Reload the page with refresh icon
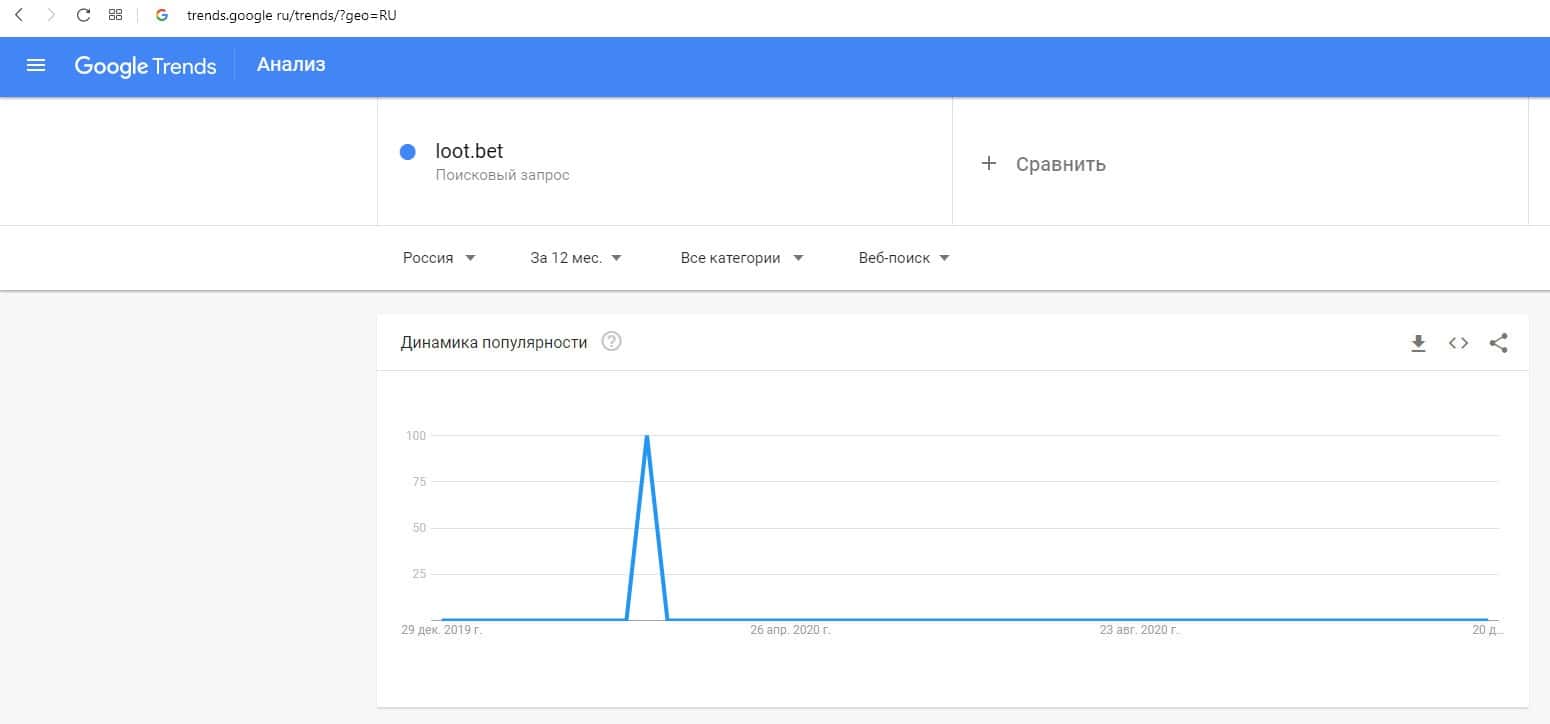 83,15
